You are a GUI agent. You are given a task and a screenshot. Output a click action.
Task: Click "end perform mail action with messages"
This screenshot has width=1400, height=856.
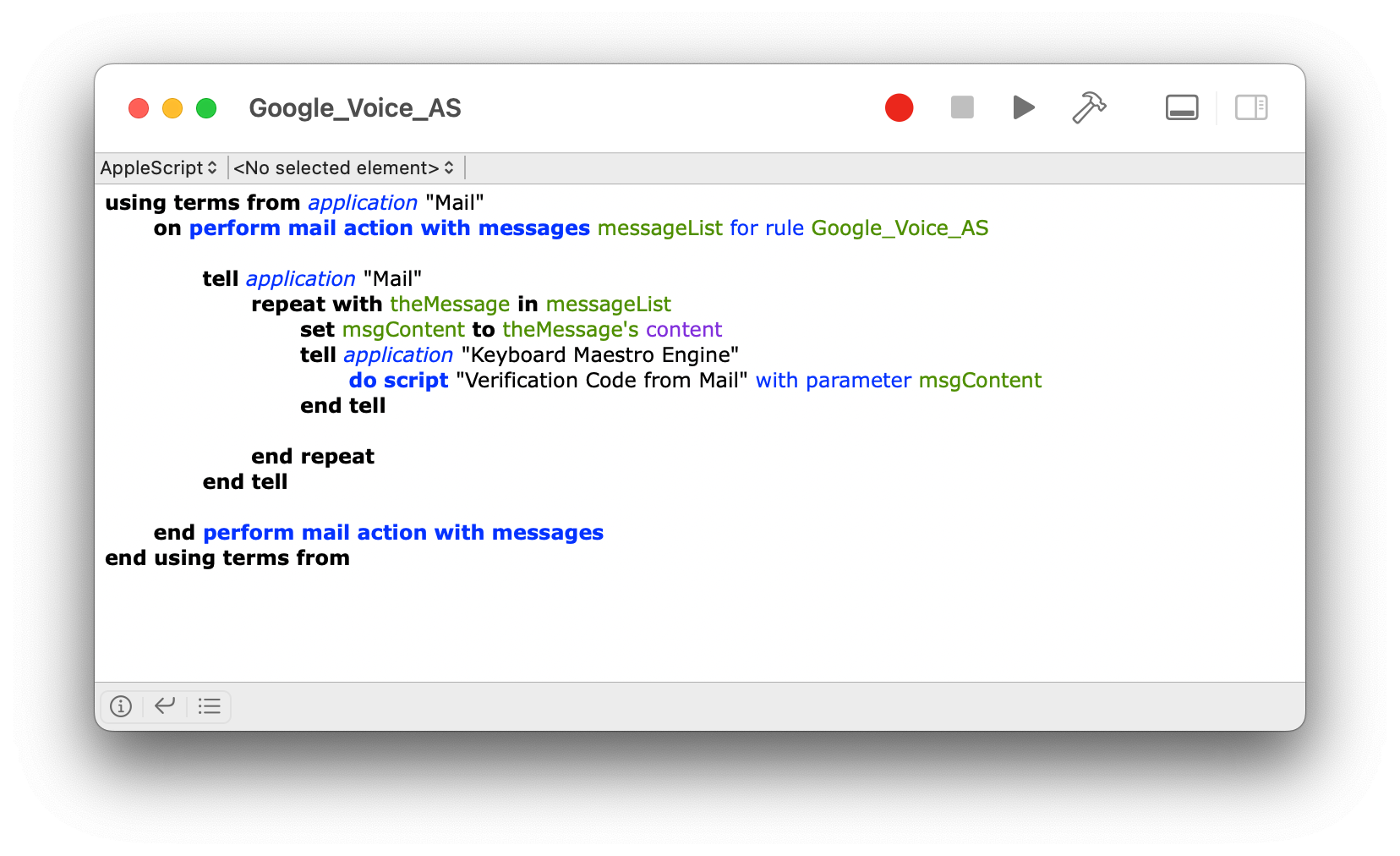[379, 533]
